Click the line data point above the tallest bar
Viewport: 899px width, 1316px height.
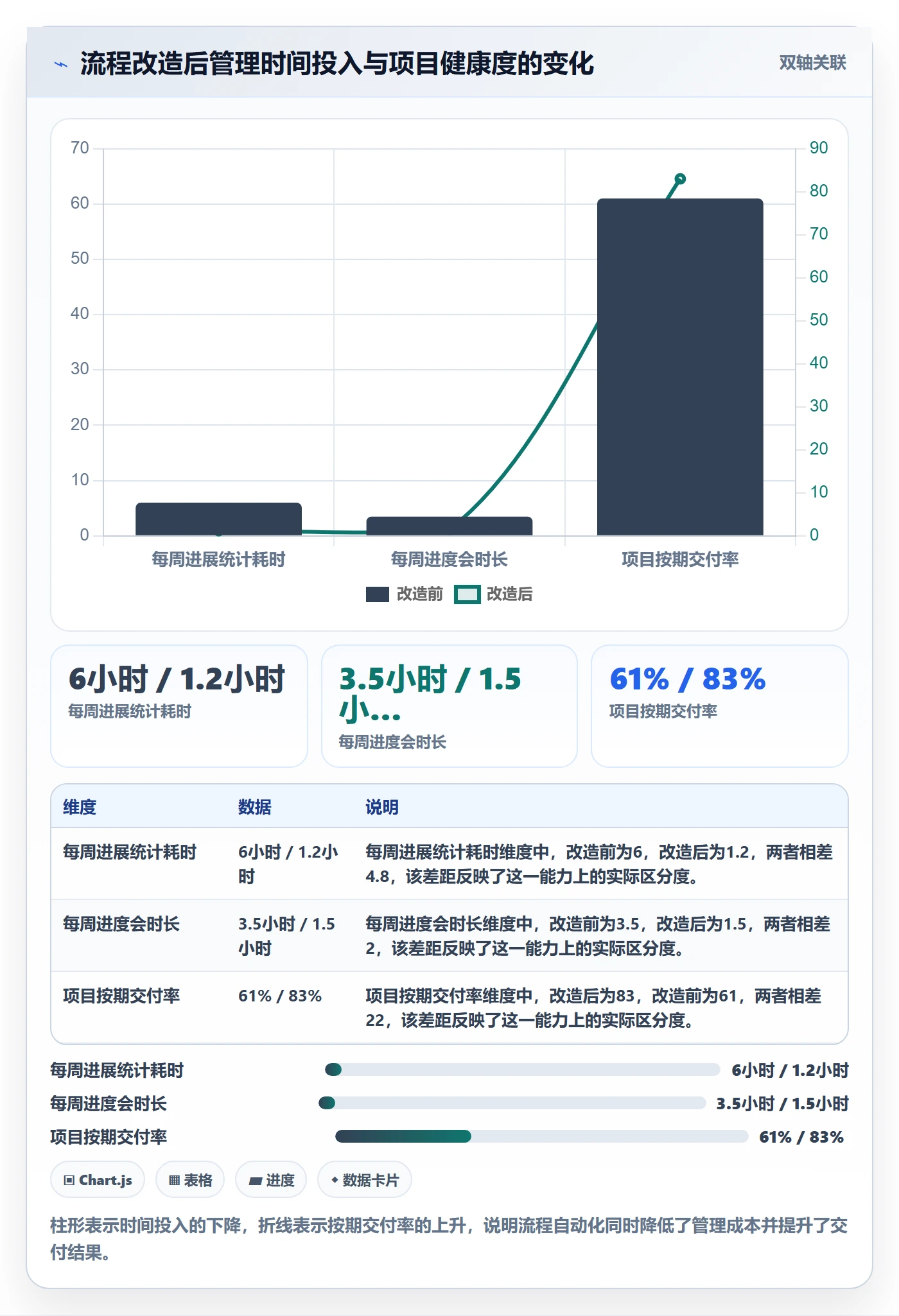pyautogui.click(x=680, y=179)
